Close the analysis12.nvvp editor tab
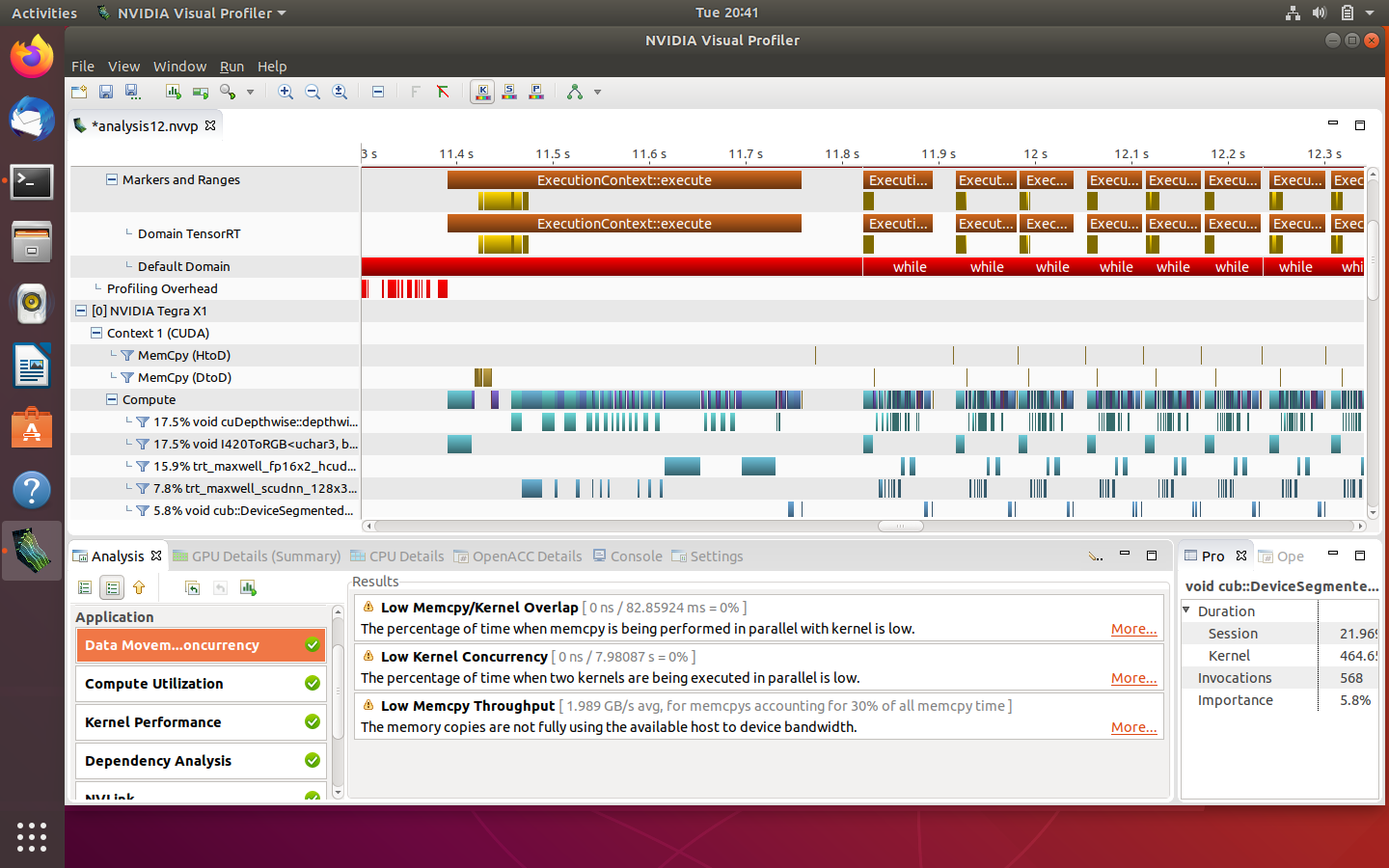The width and height of the screenshot is (1389, 868). 210,125
